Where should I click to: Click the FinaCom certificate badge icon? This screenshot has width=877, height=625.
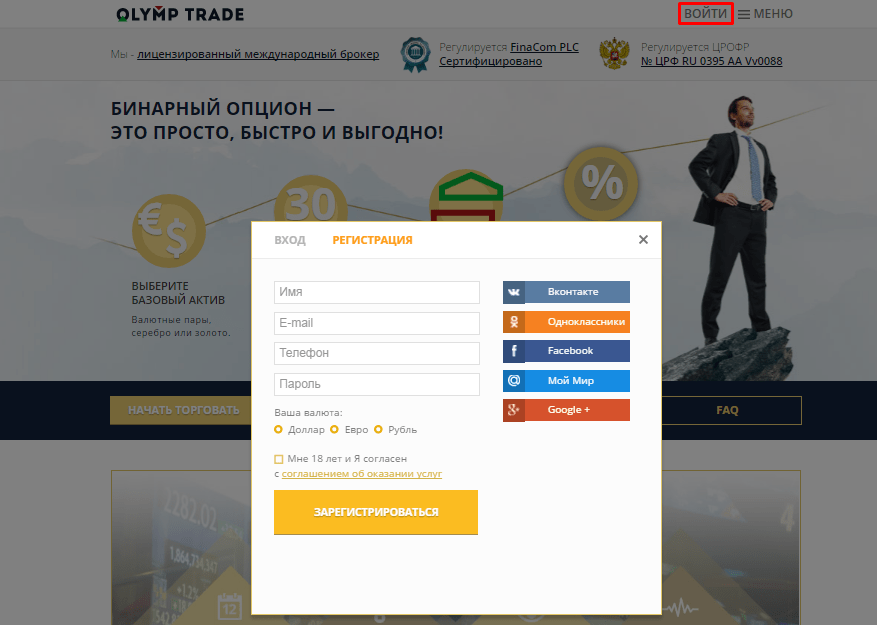[x=416, y=54]
